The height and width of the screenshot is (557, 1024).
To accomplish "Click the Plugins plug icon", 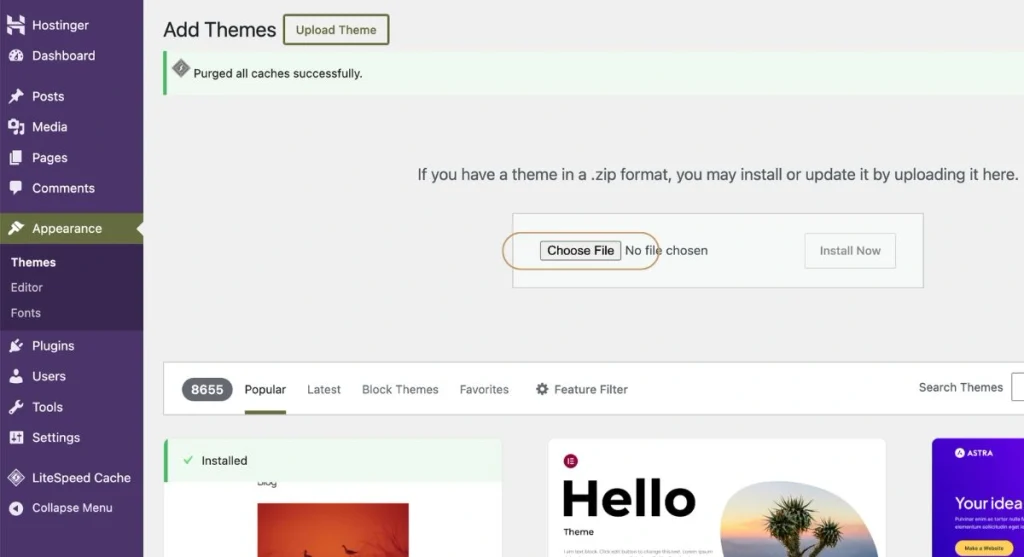I will (16, 345).
